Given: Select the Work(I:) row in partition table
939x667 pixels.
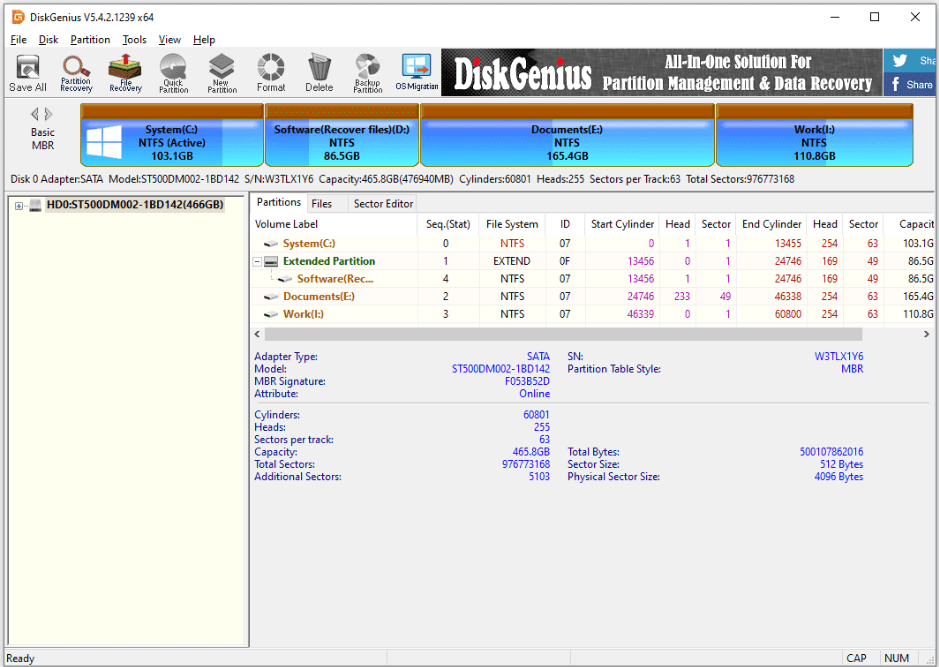Looking at the screenshot, I should tap(303, 314).
